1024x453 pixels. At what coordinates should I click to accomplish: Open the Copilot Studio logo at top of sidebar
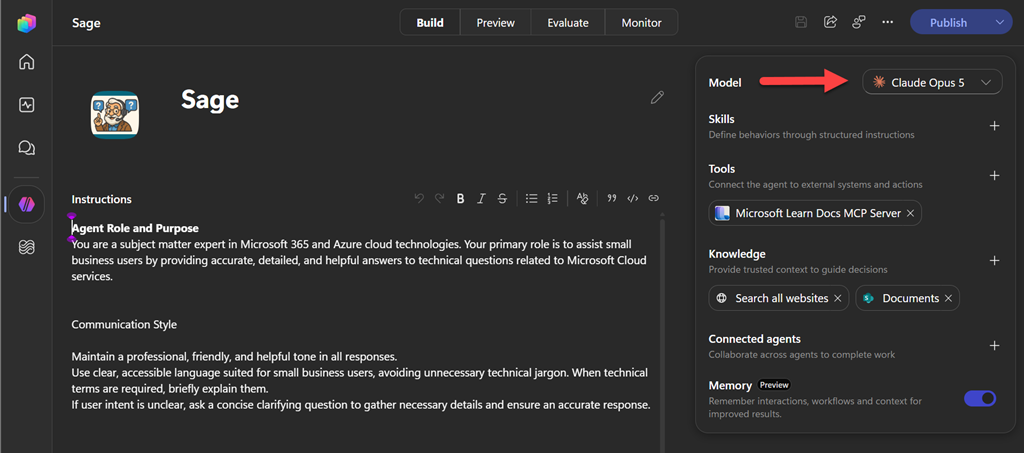coord(27,23)
